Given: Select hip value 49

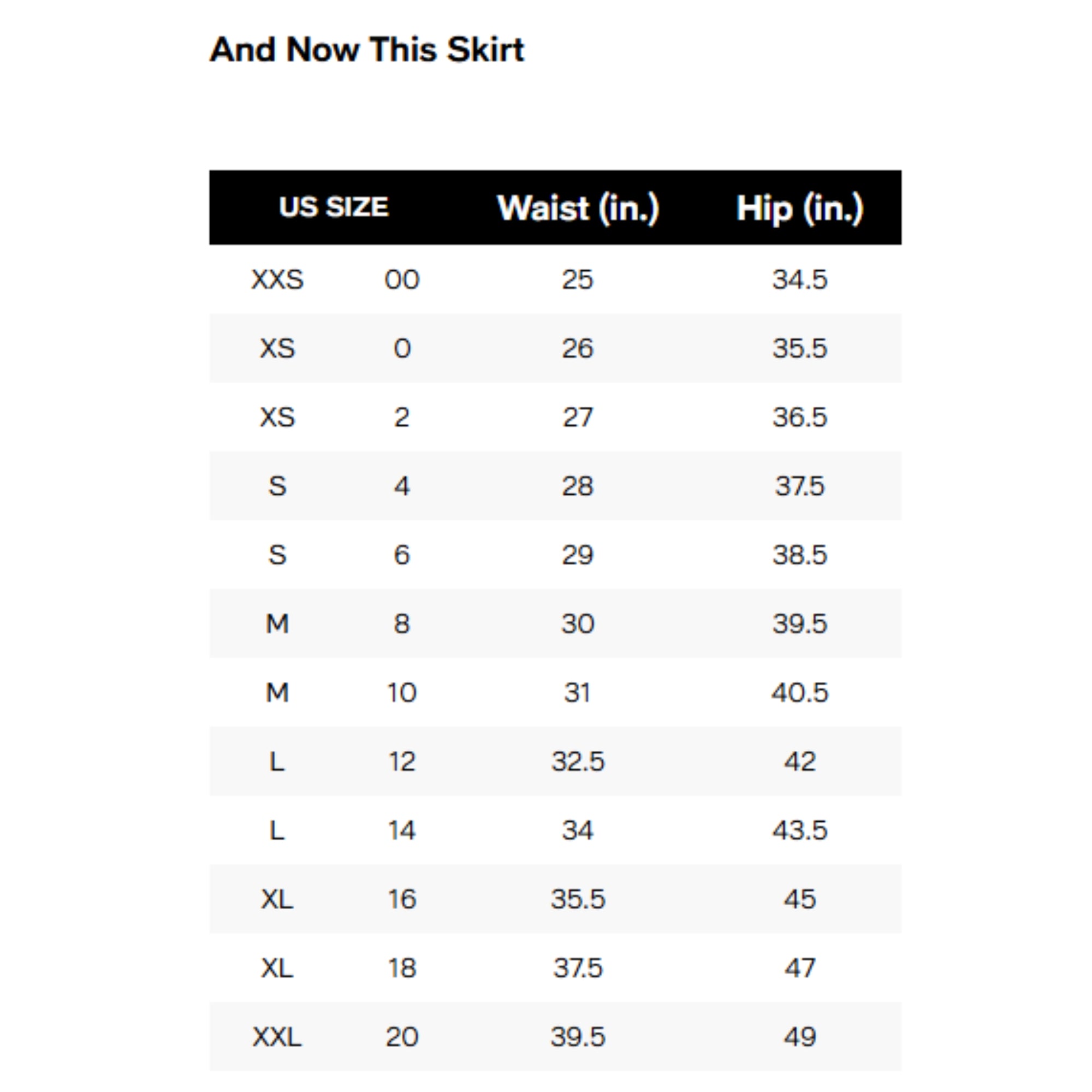Looking at the screenshot, I should [800, 1037].
